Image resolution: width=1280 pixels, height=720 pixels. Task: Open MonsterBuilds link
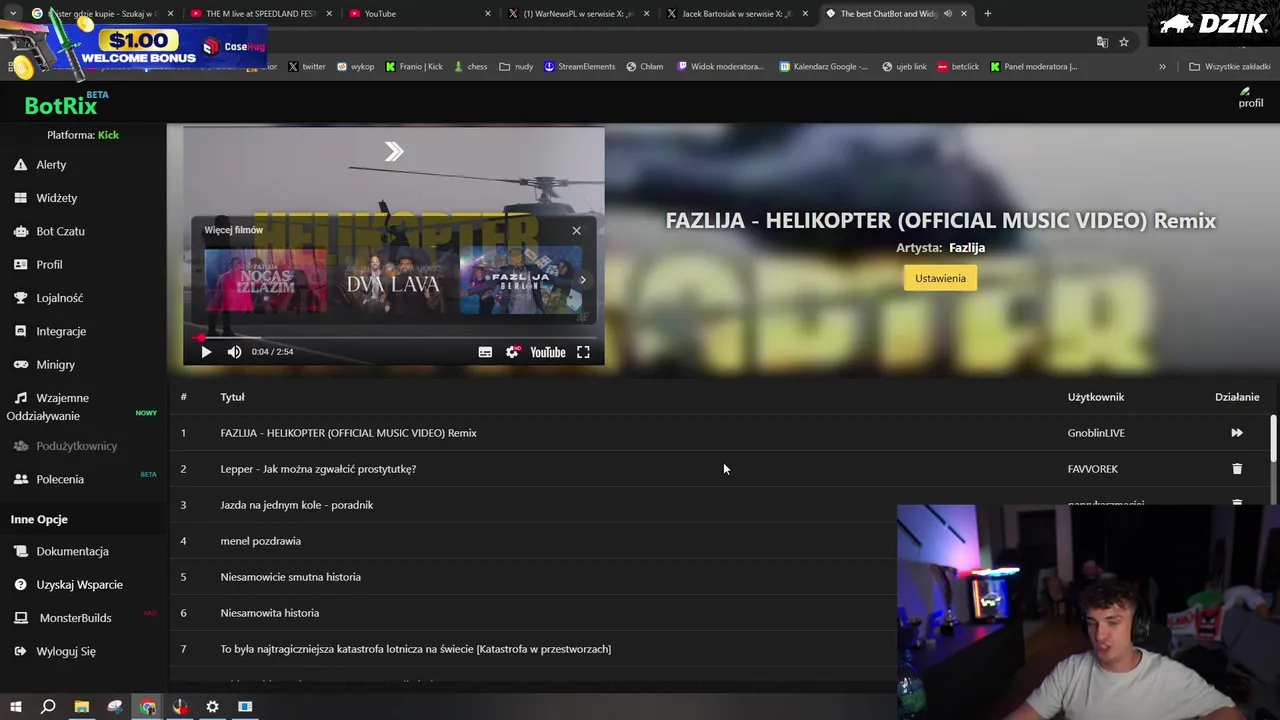point(75,618)
